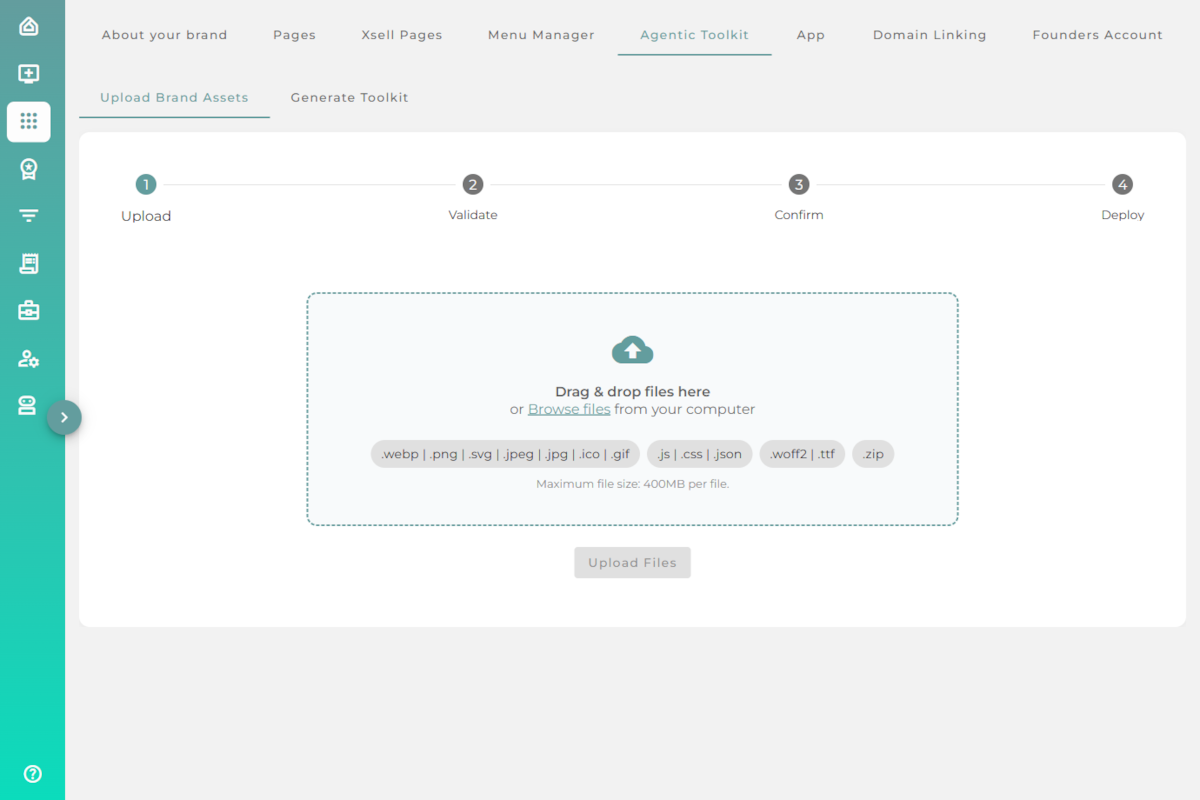This screenshot has height=800, width=1200.
Task: Click the Upload Files button
Action: pyautogui.click(x=632, y=563)
